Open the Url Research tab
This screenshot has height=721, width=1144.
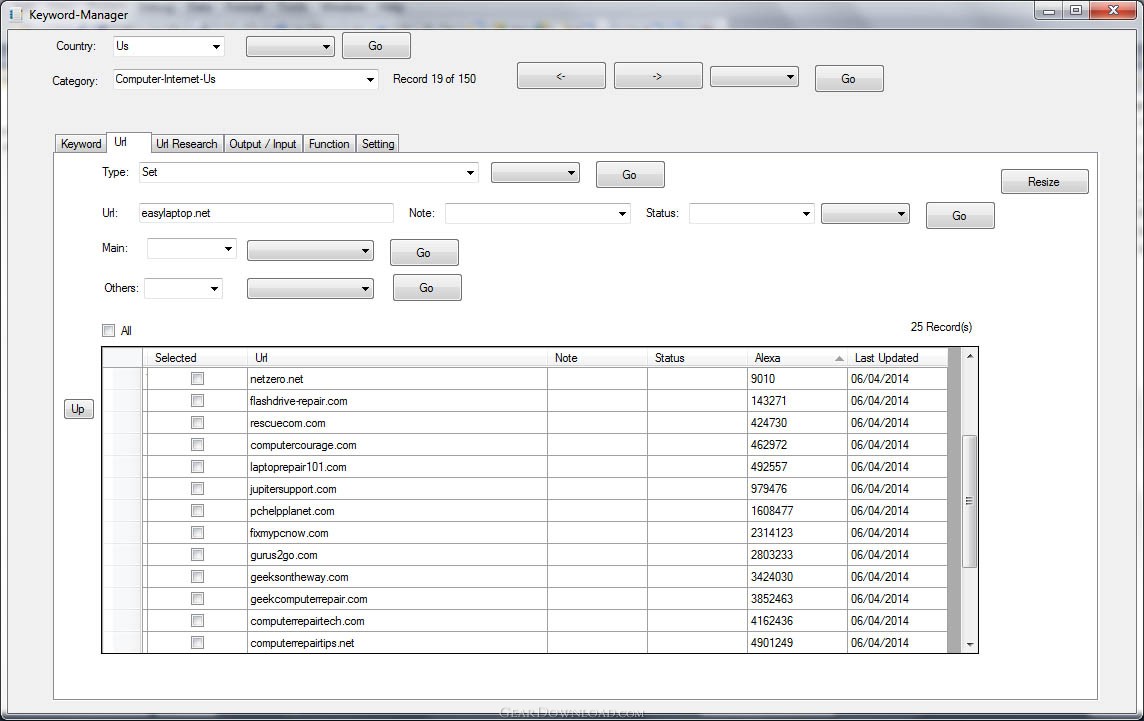coord(186,144)
